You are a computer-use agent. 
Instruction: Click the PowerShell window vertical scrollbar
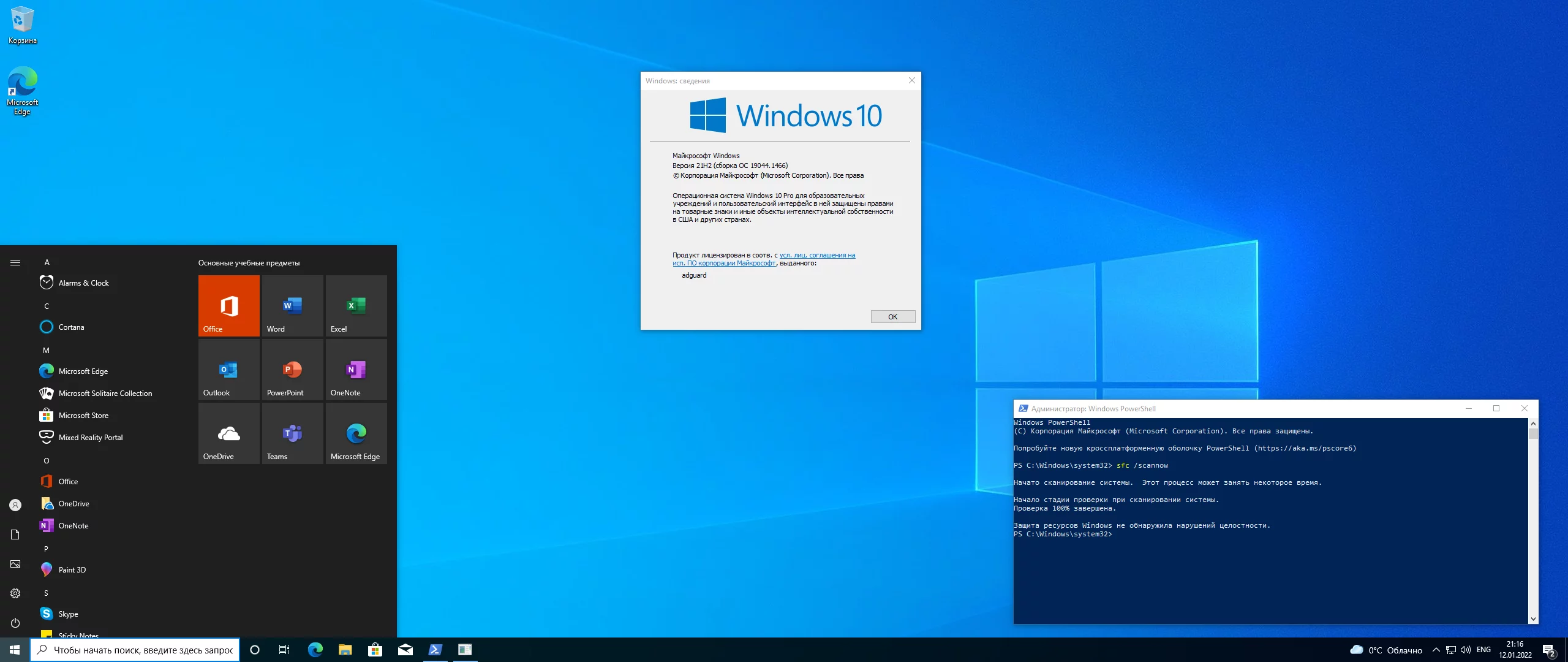[1533, 521]
